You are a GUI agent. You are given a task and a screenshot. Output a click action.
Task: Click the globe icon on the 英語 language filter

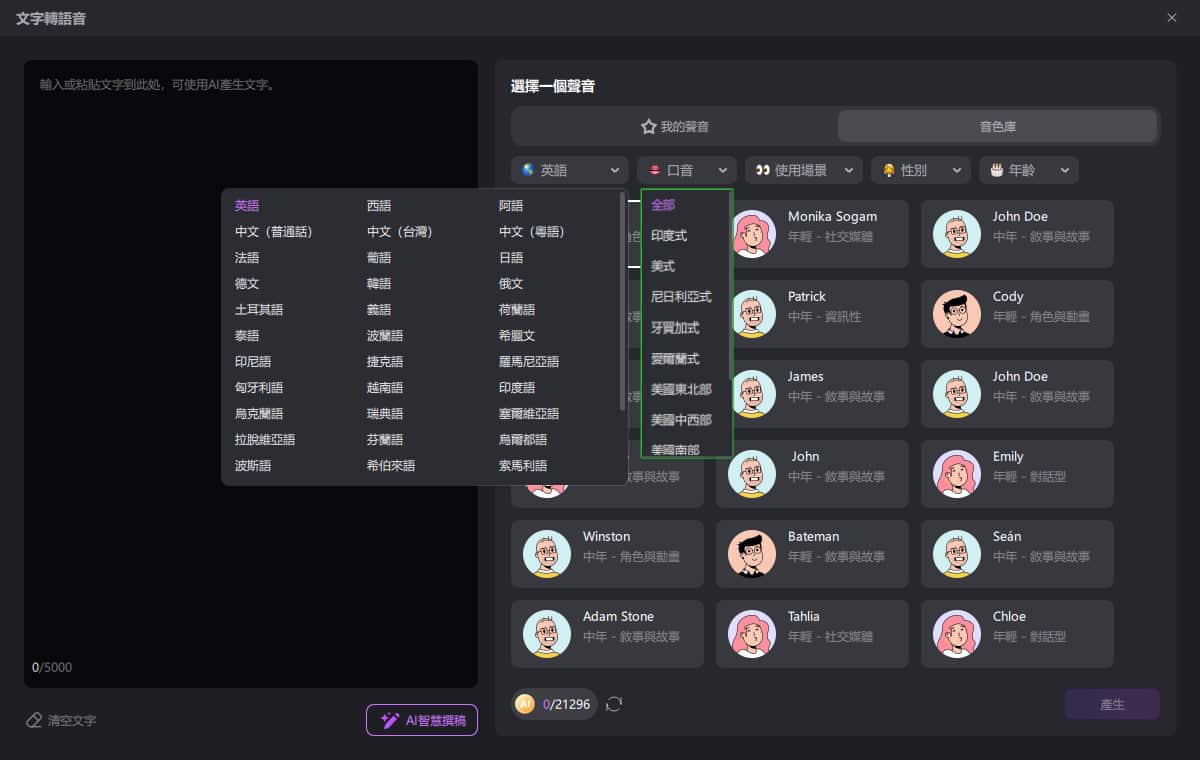pyautogui.click(x=529, y=170)
